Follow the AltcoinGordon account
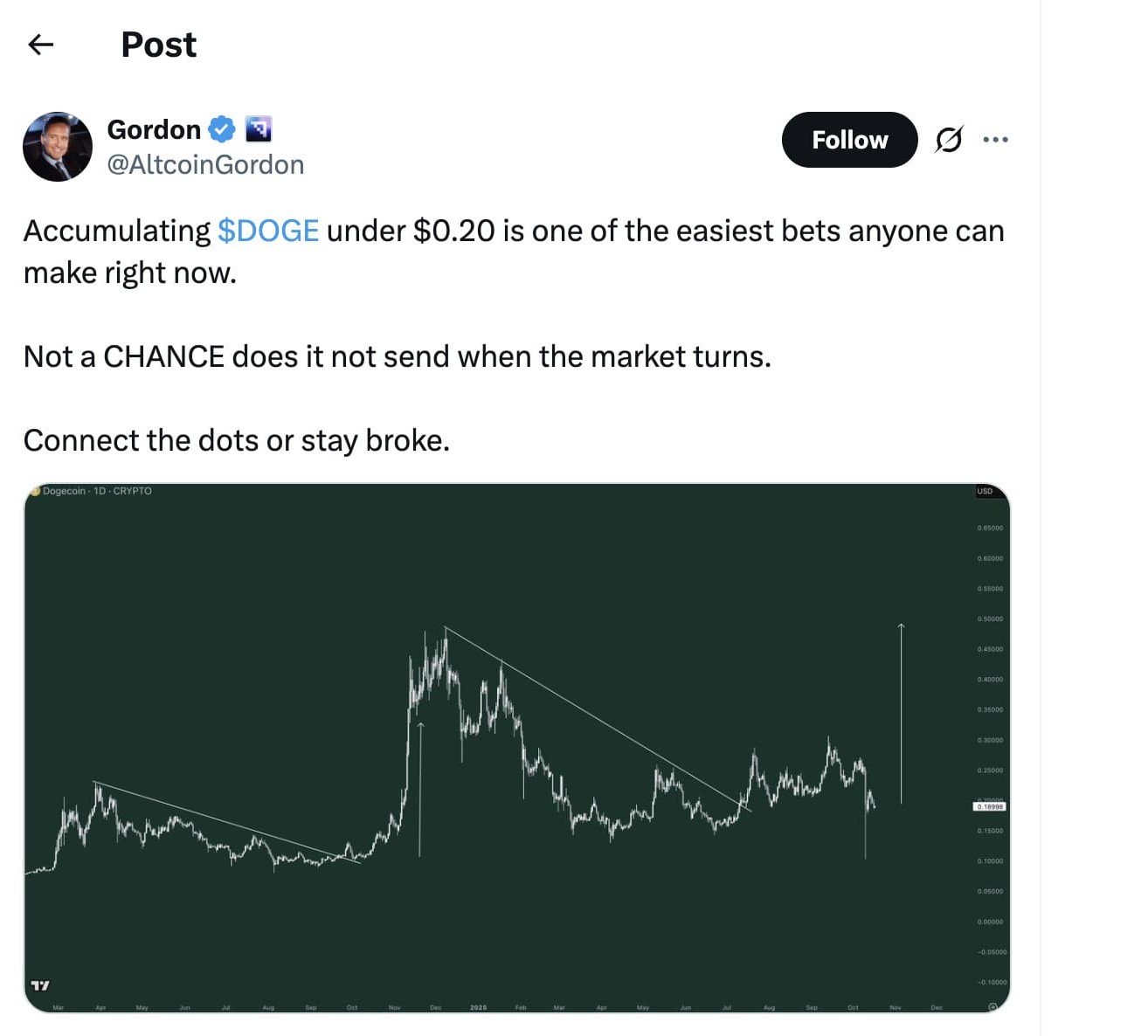The width and height of the screenshot is (1148, 1036). click(x=849, y=140)
